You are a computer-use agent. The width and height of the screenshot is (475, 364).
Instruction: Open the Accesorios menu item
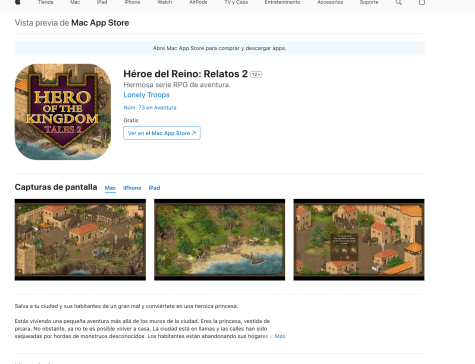(x=330, y=2)
